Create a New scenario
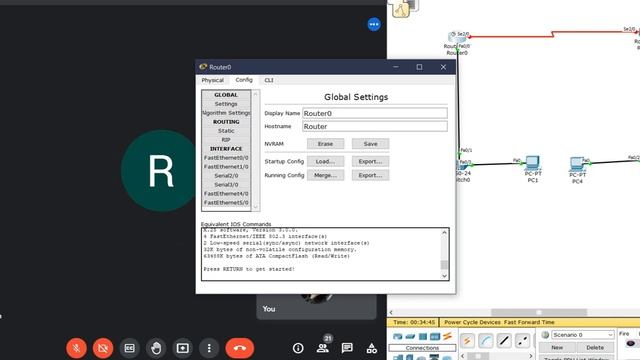Screen dimensions: 640x360 coord(557,347)
